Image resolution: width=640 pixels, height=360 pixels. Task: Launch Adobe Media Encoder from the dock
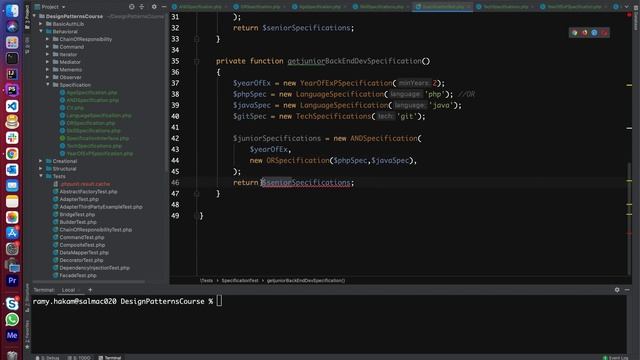point(12,336)
